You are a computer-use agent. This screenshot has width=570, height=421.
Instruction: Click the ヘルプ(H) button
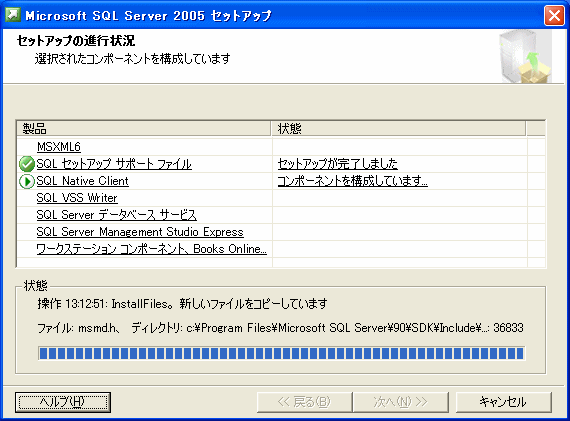coord(63,402)
